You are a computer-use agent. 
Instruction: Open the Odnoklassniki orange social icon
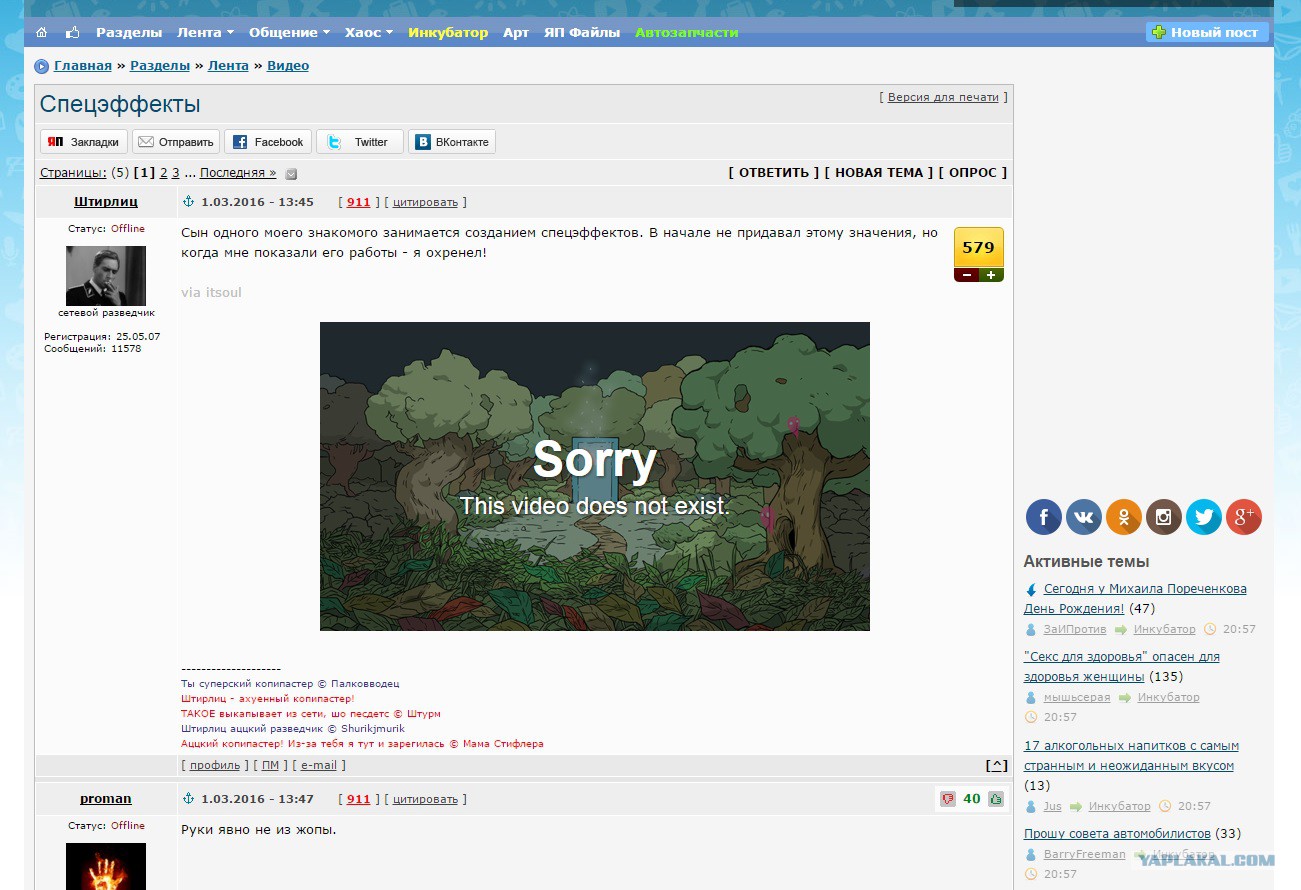click(1124, 517)
